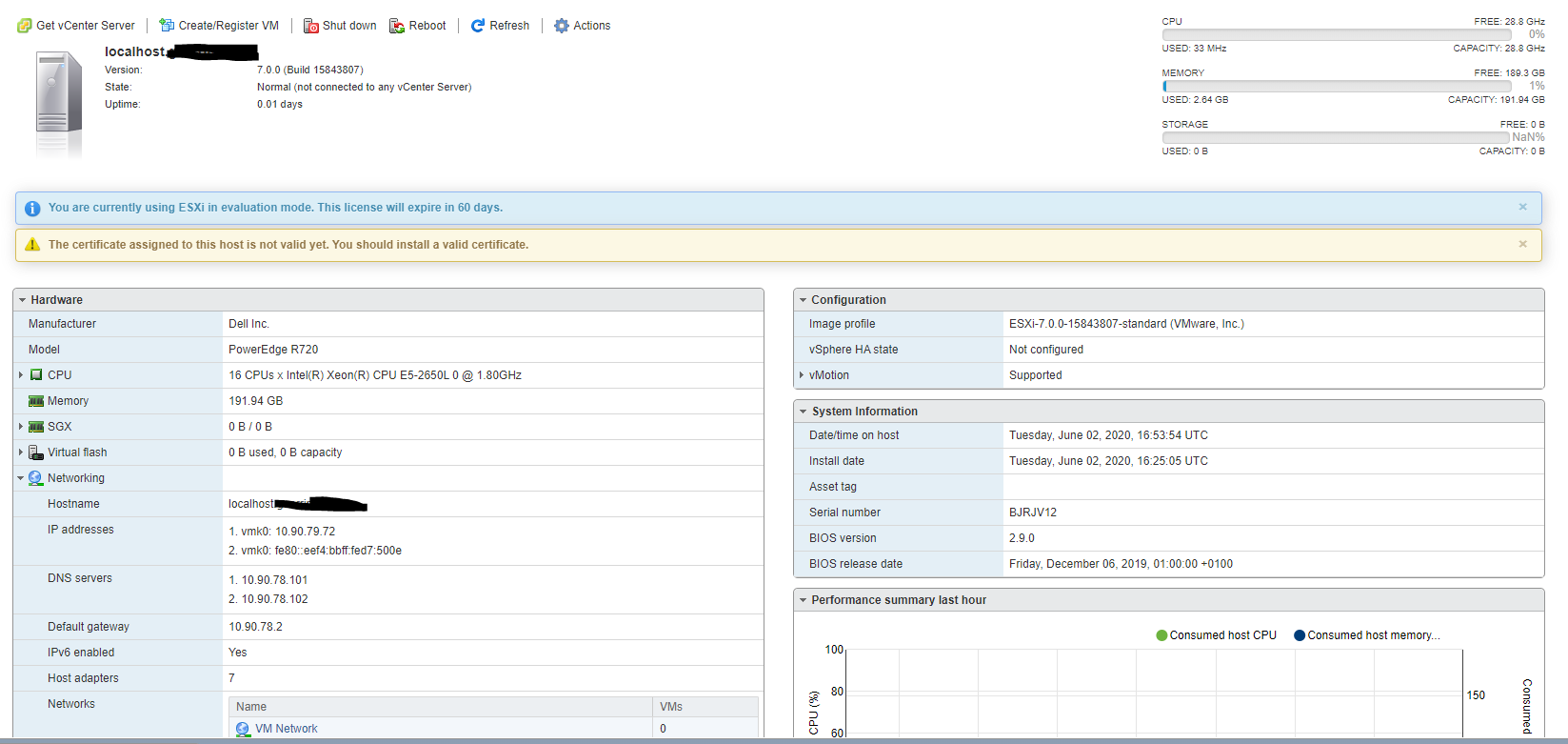Click the red Shut down icon
This screenshot has height=744, width=1568.
pyautogui.click(x=310, y=26)
